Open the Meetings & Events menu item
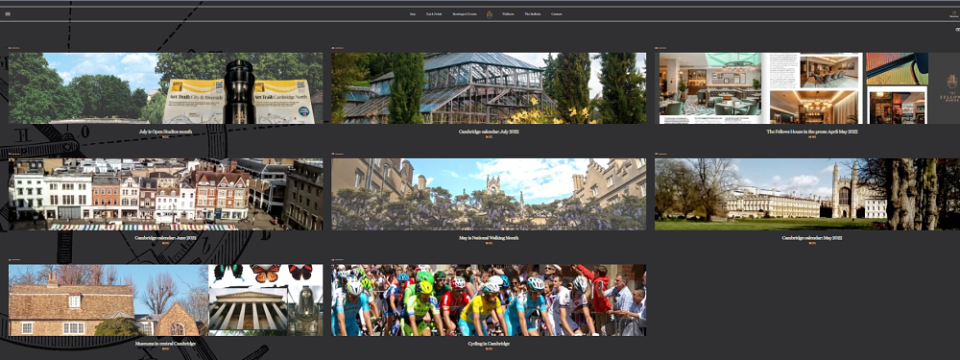 coord(465,13)
